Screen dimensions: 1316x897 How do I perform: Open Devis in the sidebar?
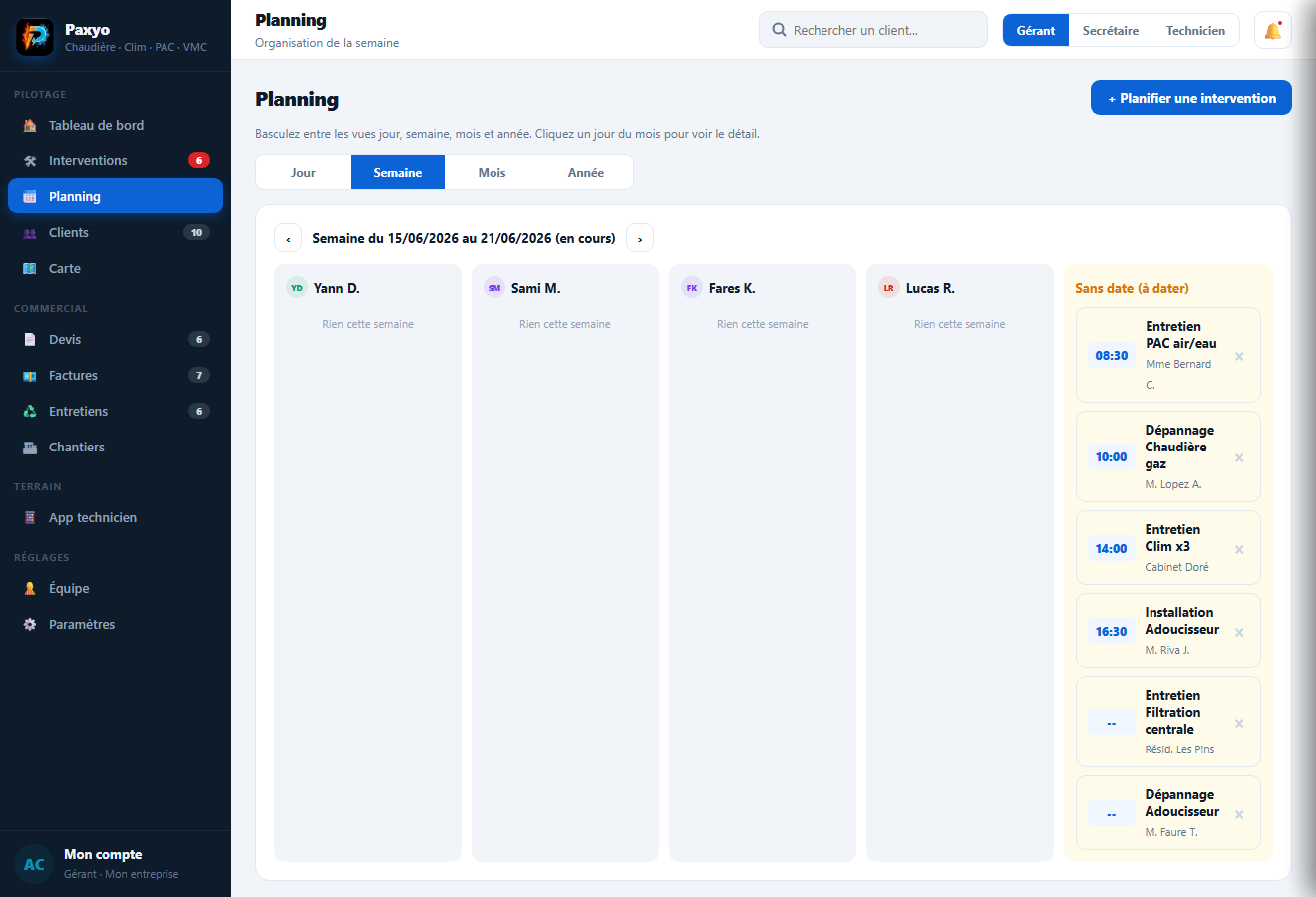click(x=116, y=339)
